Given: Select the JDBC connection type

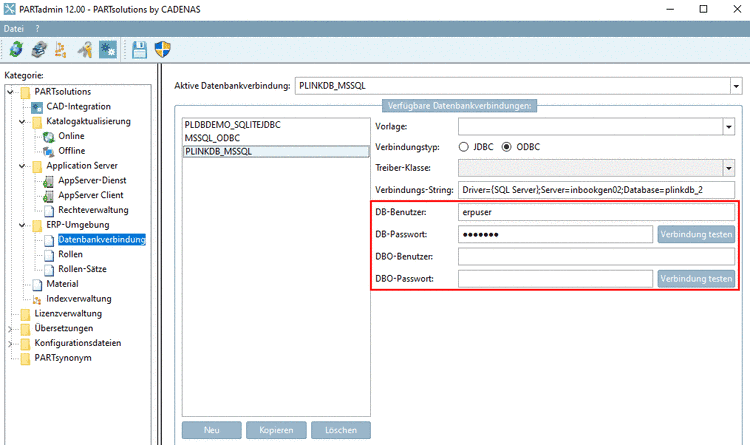Looking at the screenshot, I should [x=463, y=147].
